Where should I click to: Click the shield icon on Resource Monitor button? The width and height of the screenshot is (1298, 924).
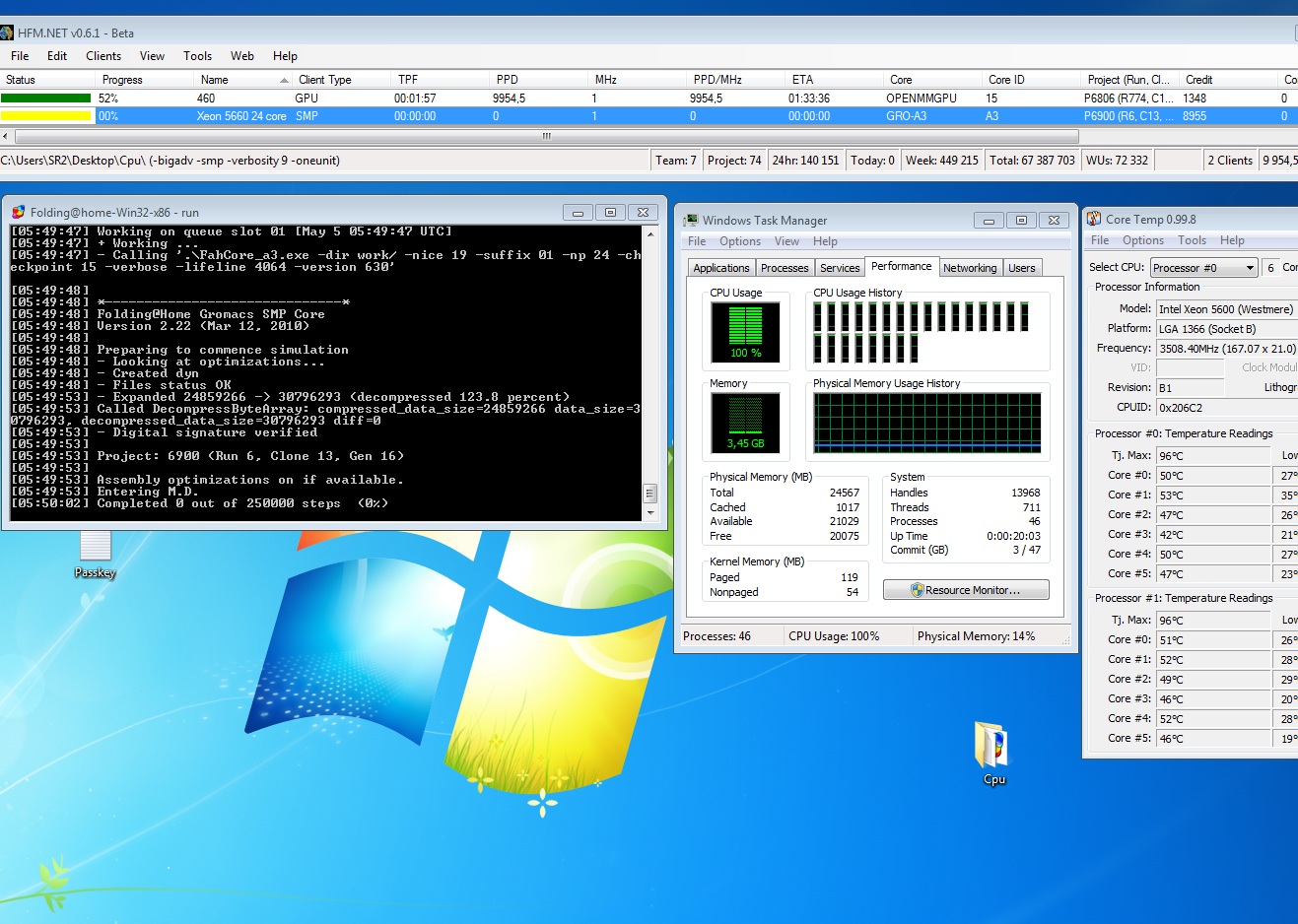point(917,590)
